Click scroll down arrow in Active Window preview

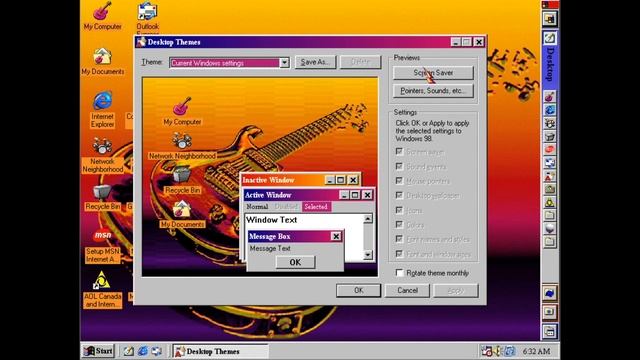[x=368, y=255]
